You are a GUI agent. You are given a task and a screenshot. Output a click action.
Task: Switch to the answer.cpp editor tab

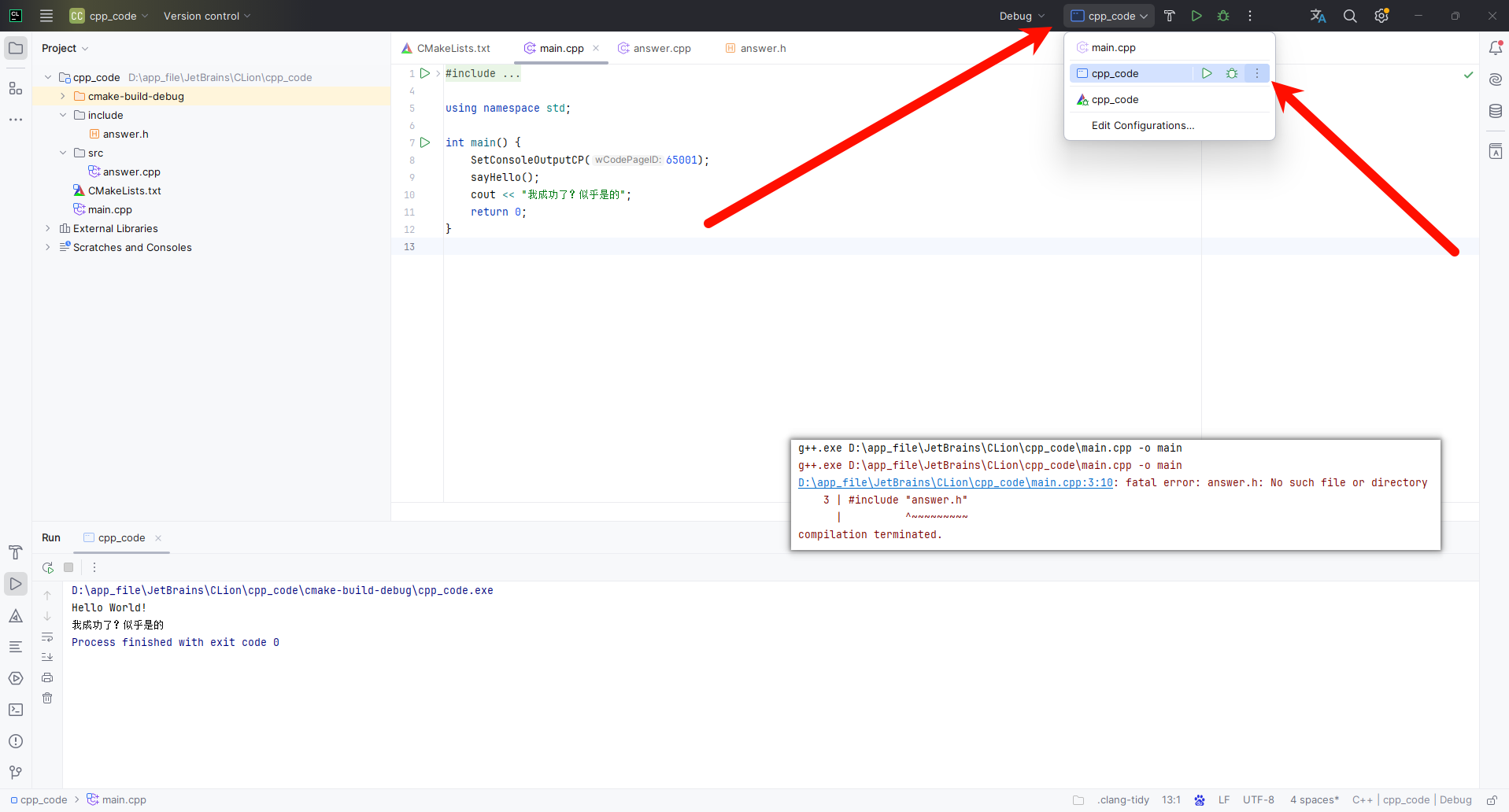[661, 48]
